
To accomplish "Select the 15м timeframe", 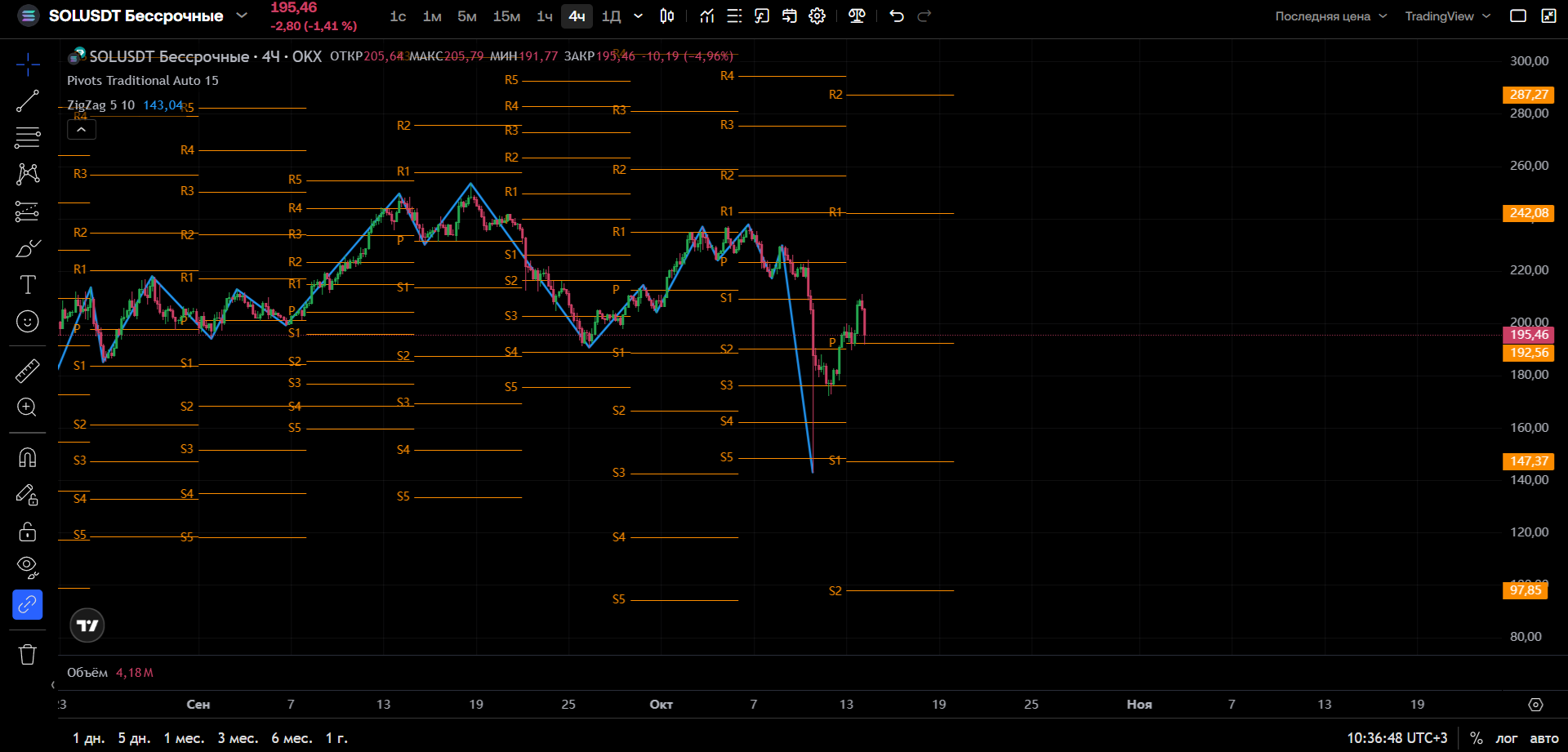I will pyautogui.click(x=506, y=16).
